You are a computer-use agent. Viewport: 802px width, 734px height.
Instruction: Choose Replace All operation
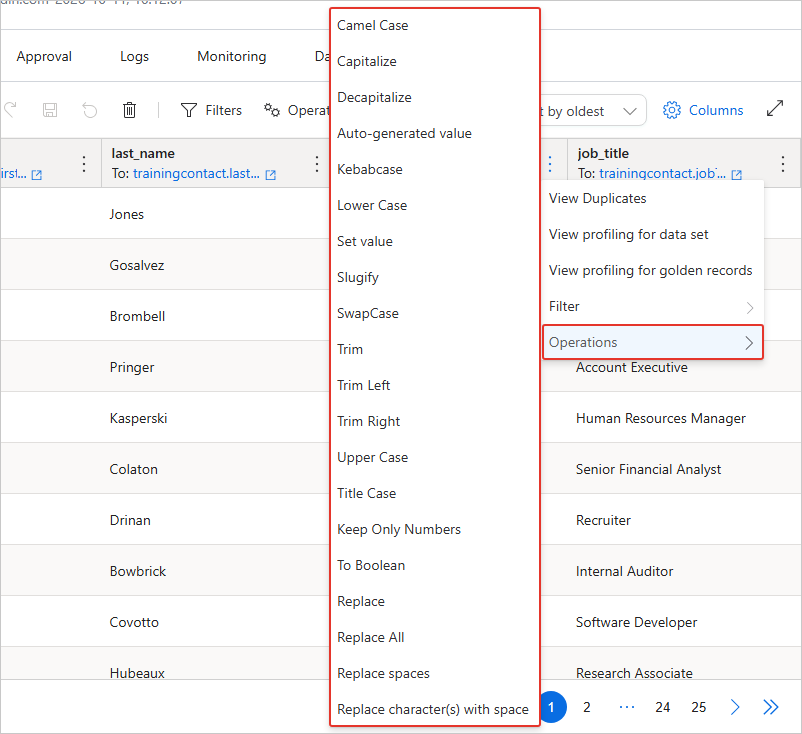435,637
